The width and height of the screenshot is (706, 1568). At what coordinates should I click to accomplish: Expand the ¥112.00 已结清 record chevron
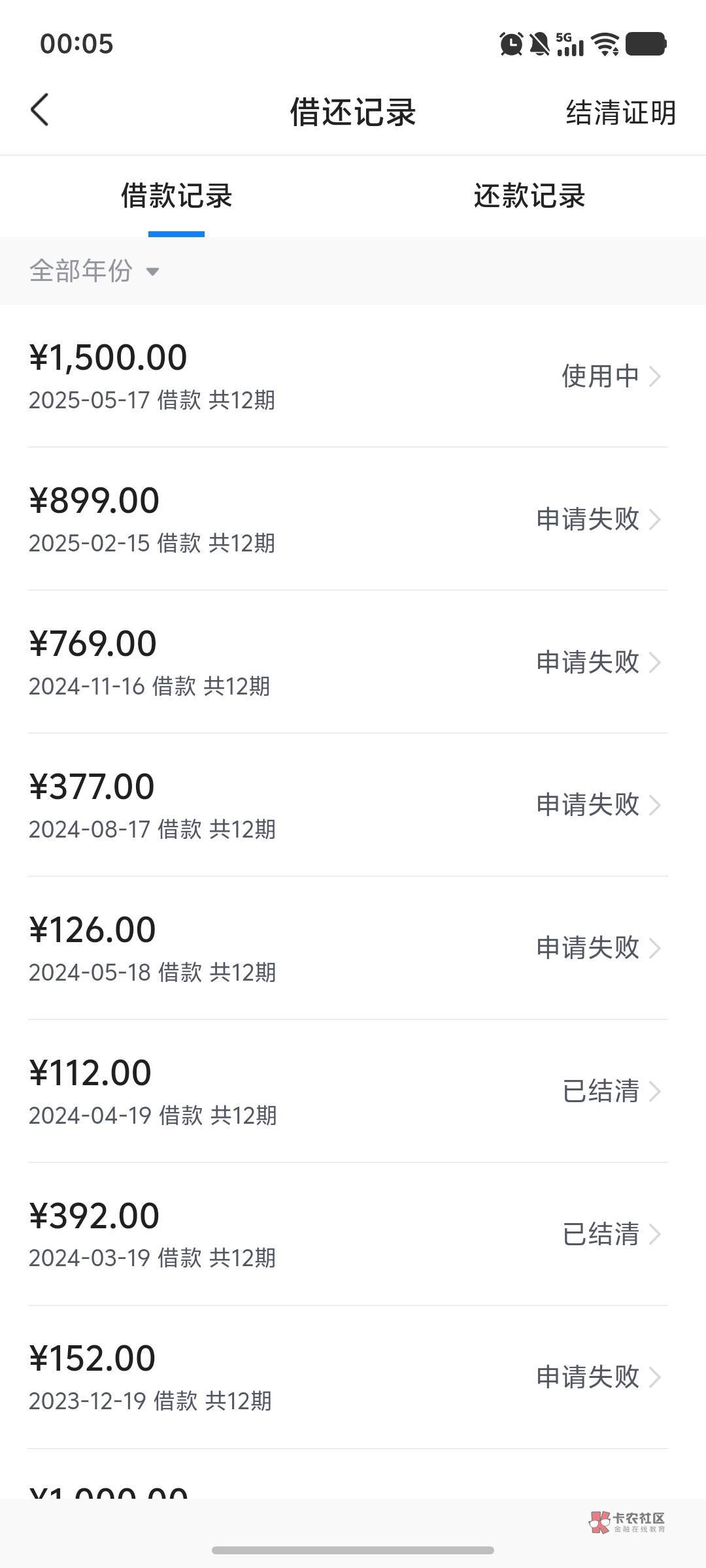pos(655,1092)
